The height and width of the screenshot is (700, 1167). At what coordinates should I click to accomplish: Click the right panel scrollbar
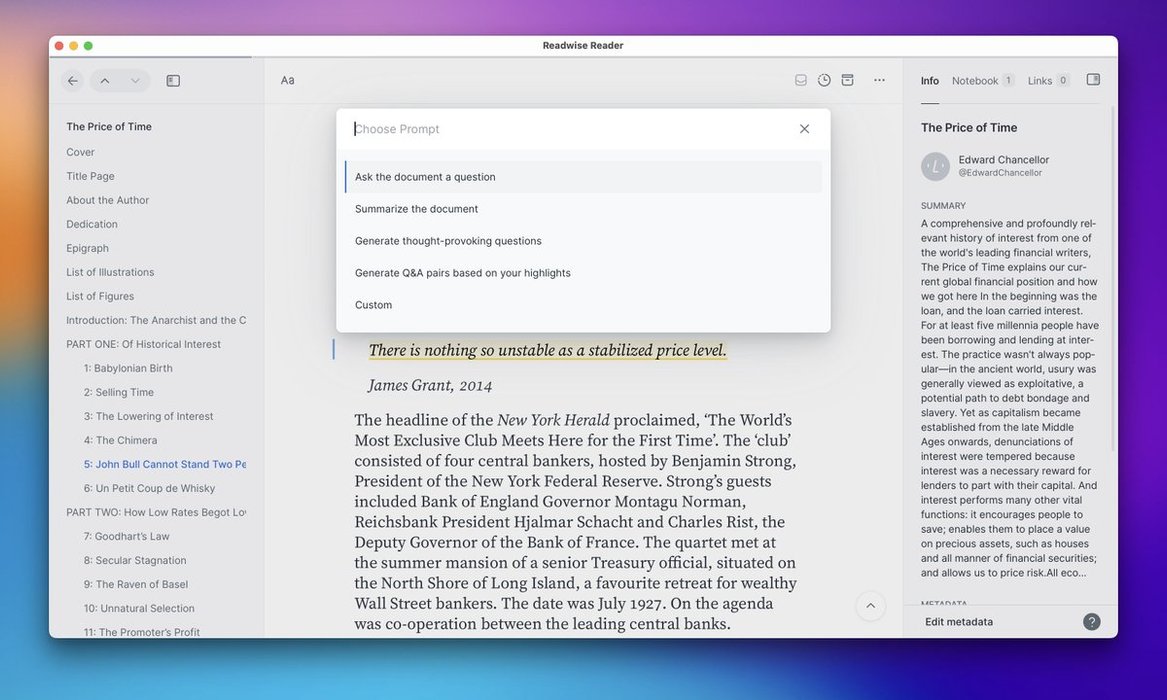click(x=1113, y=279)
